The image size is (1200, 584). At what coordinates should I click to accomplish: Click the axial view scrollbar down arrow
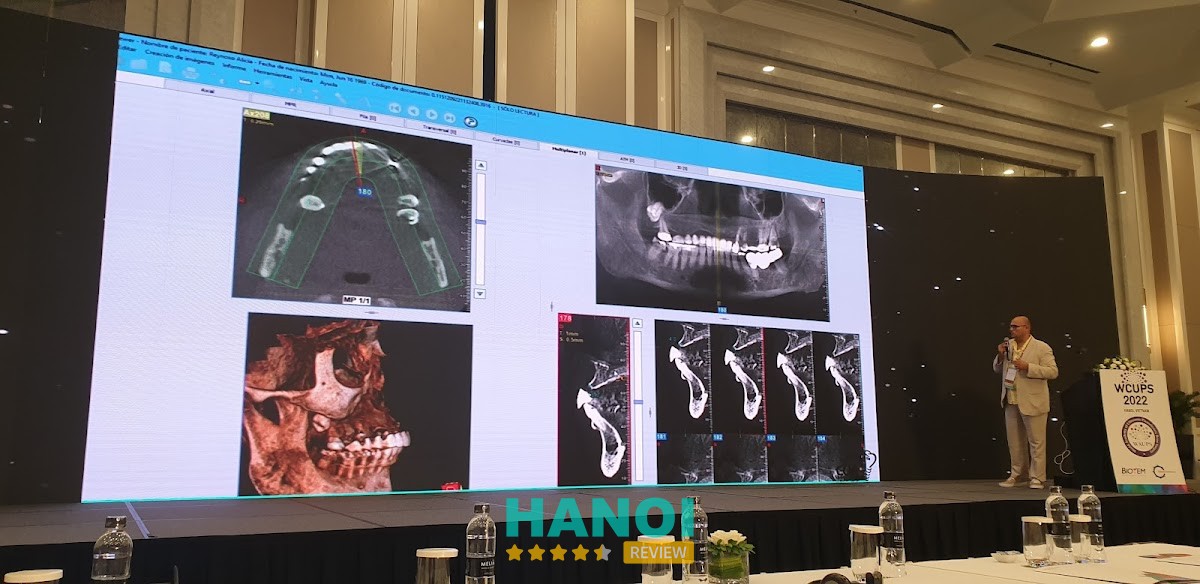[481, 293]
